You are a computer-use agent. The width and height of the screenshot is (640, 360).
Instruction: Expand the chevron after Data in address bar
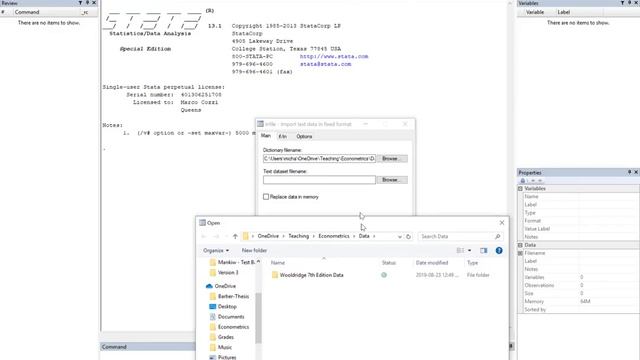pos(374,236)
